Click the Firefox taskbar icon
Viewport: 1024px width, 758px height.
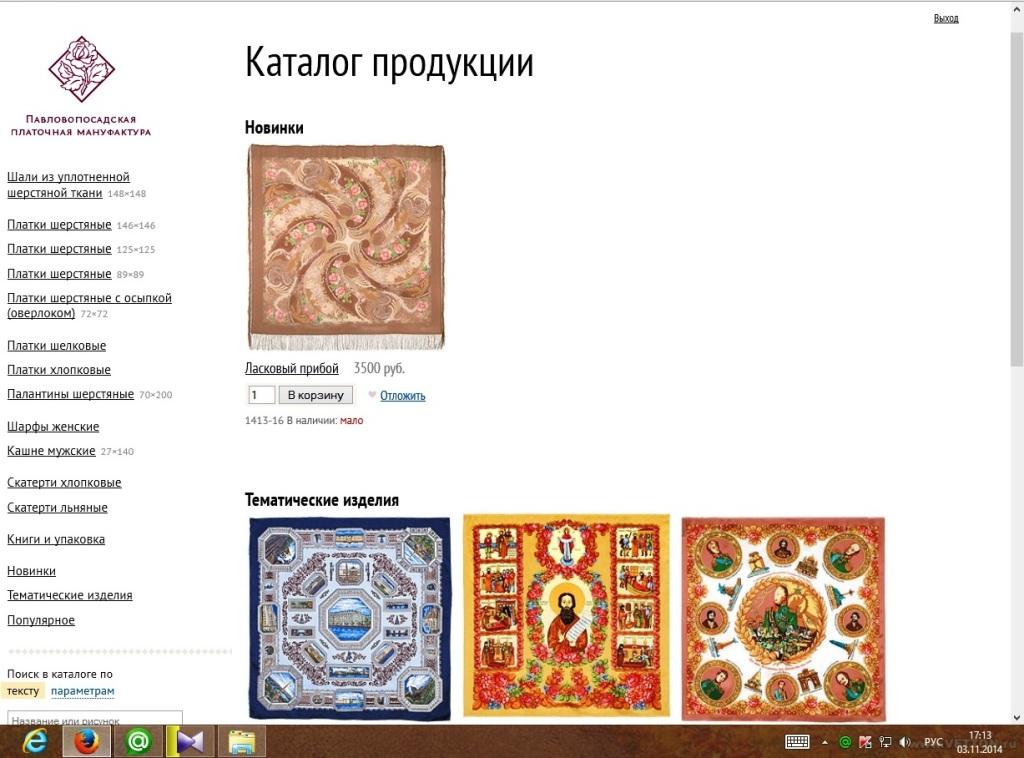[x=87, y=741]
